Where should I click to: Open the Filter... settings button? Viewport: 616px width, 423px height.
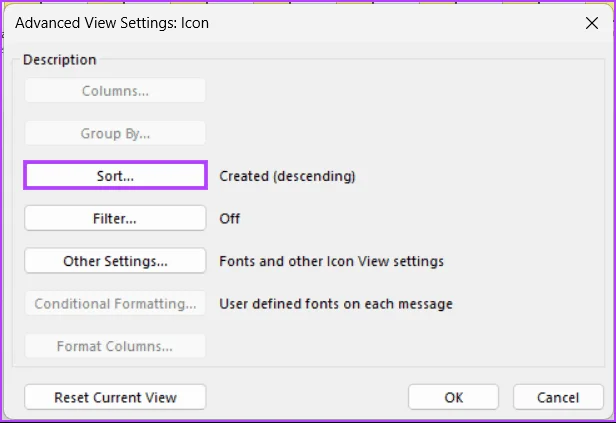tap(115, 218)
